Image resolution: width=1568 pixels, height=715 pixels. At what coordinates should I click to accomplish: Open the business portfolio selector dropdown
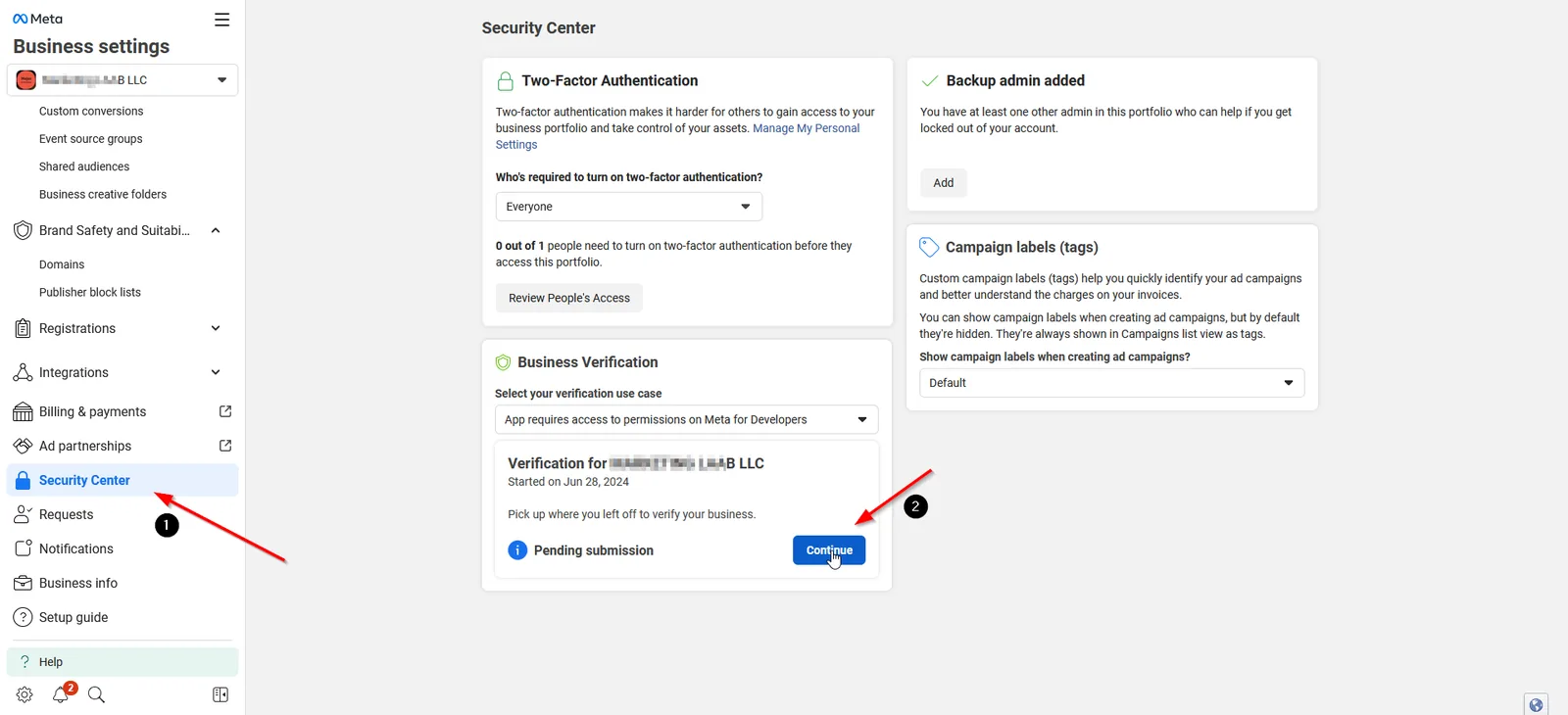[x=122, y=80]
